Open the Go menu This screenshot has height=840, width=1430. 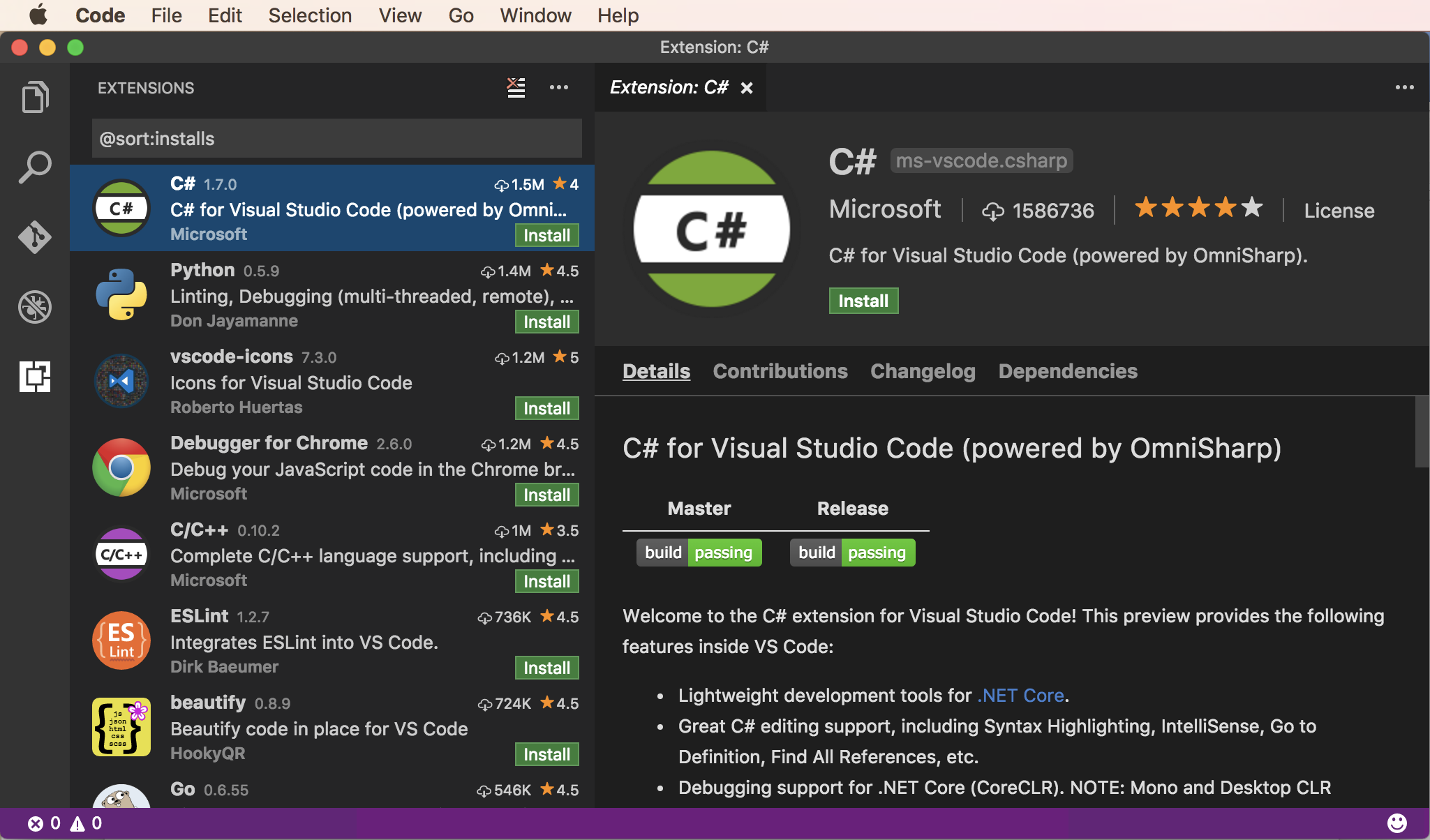461,15
